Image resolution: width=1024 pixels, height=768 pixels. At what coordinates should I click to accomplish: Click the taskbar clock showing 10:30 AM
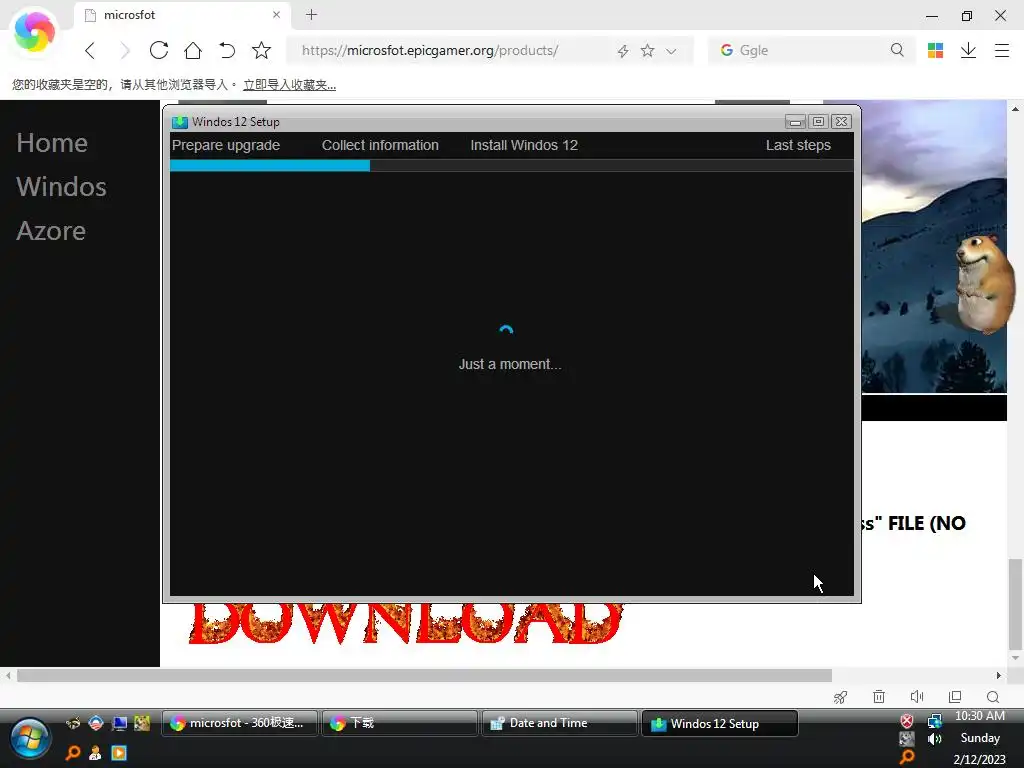point(980,716)
